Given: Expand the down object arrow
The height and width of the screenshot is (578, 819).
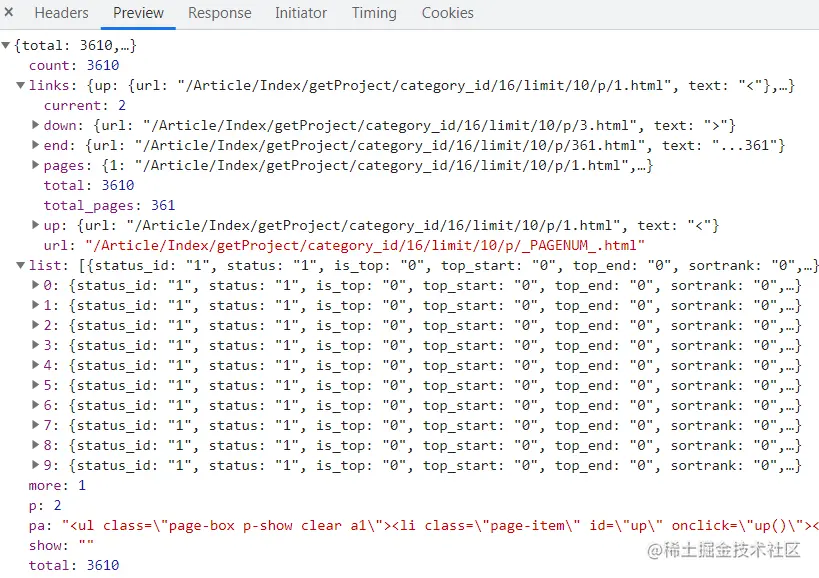Looking at the screenshot, I should [x=36, y=125].
